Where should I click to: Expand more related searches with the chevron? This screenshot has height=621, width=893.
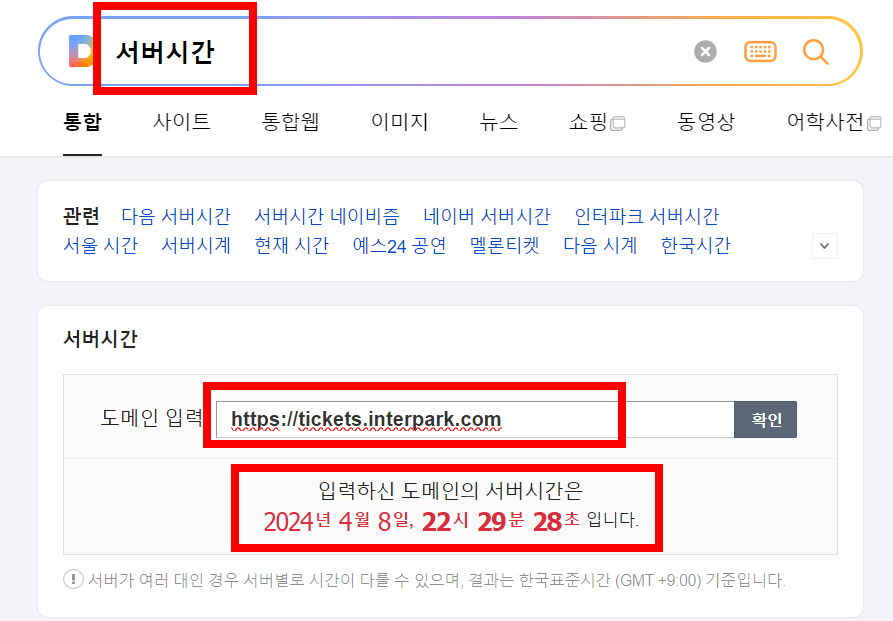click(x=824, y=245)
